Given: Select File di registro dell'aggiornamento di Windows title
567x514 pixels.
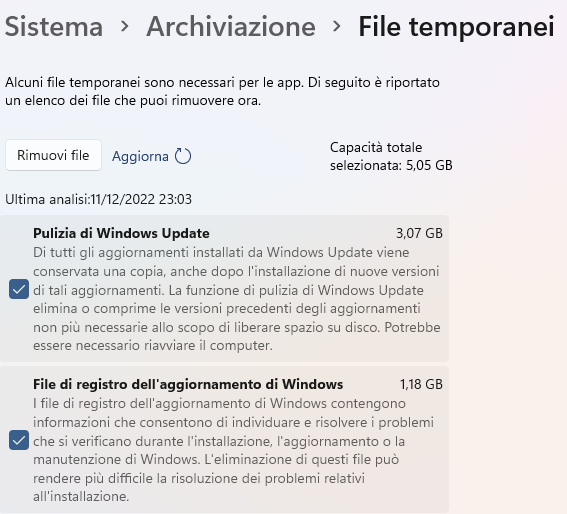Looking at the screenshot, I should (x=188, y=384).
